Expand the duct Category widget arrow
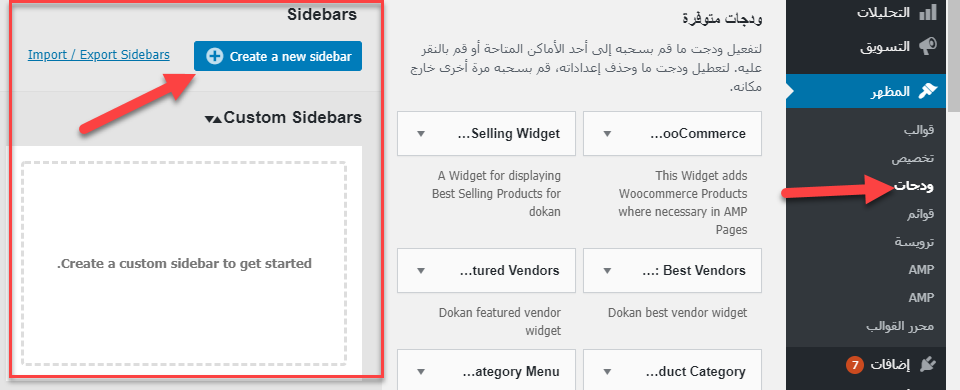Image resolution: width=960 pixels, height=390 pixels. (607, 372)
